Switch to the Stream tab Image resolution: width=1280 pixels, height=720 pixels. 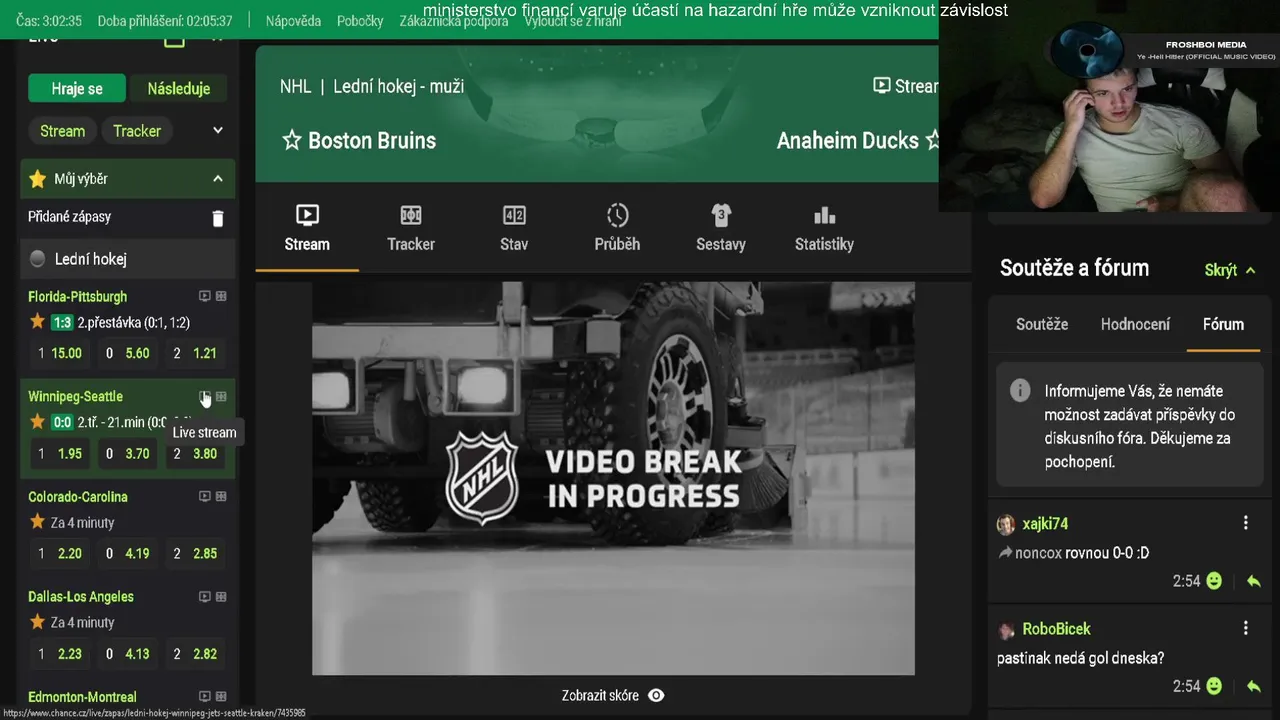point(307,228)
